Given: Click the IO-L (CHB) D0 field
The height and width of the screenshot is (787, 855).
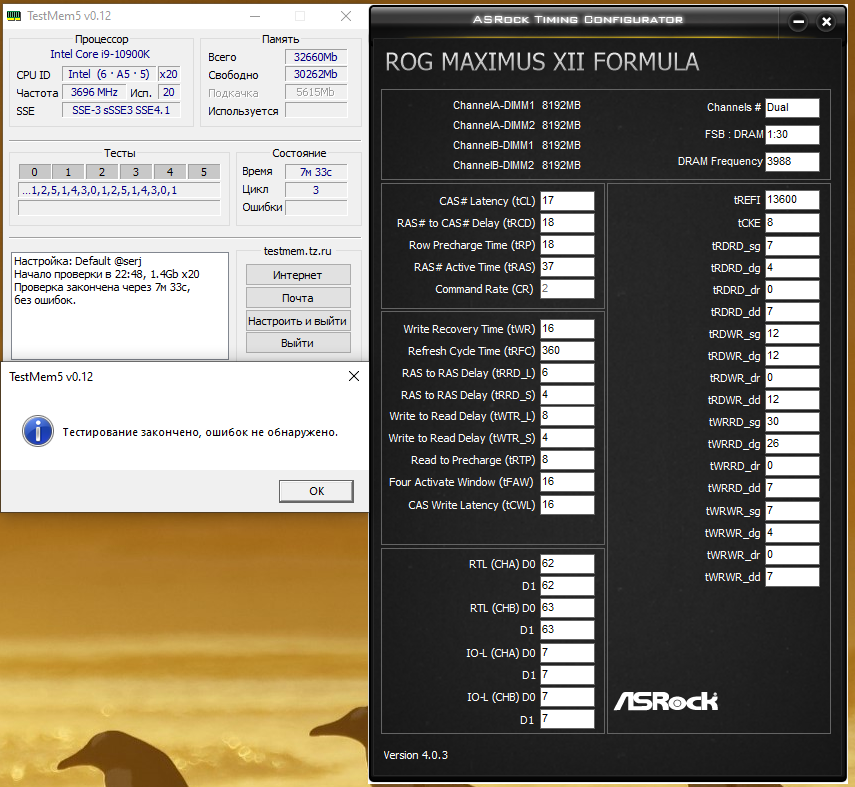Looking at the screenshot, I should (567, 696).
